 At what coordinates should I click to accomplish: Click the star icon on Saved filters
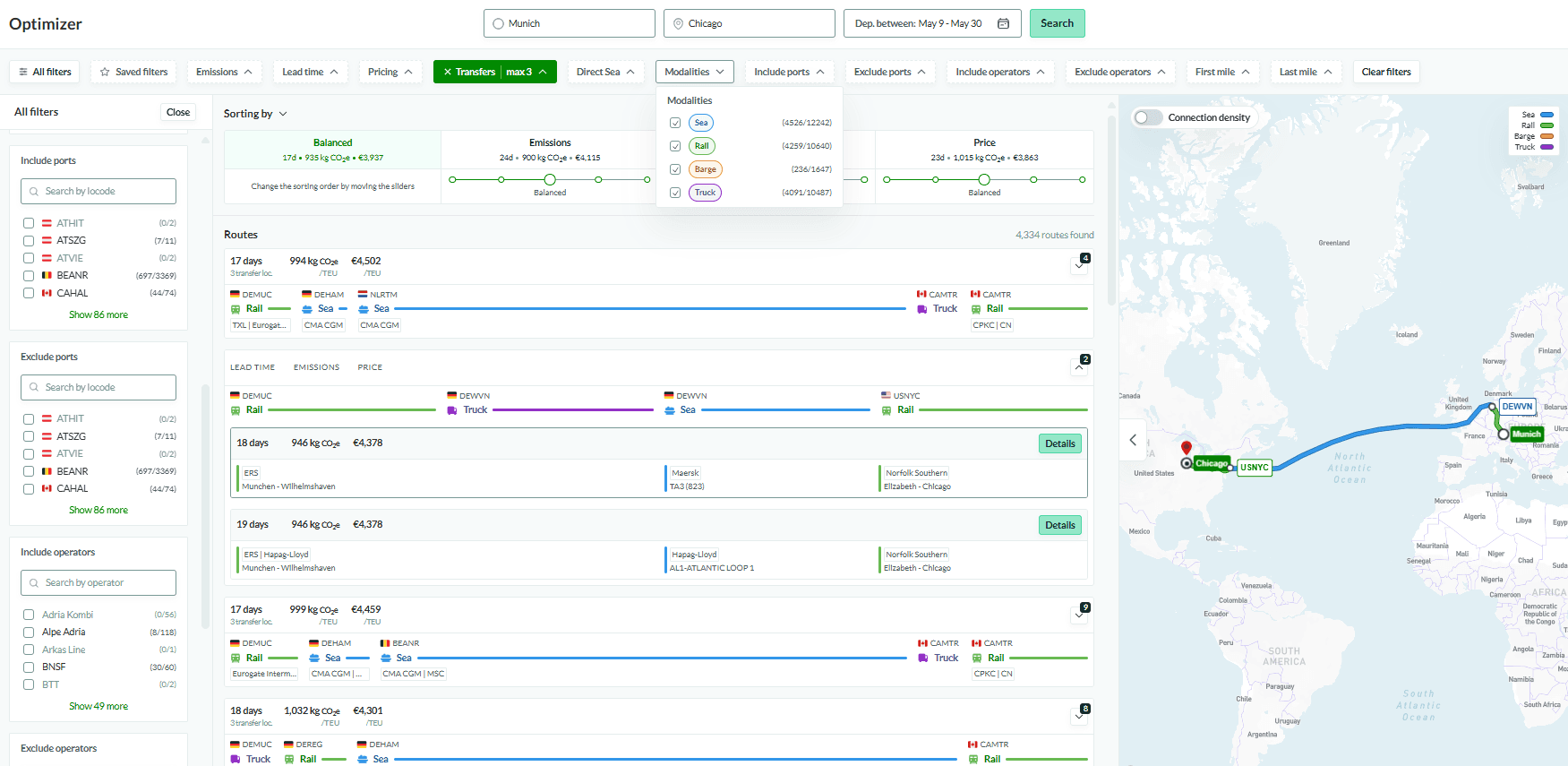[x=105, y=72]
